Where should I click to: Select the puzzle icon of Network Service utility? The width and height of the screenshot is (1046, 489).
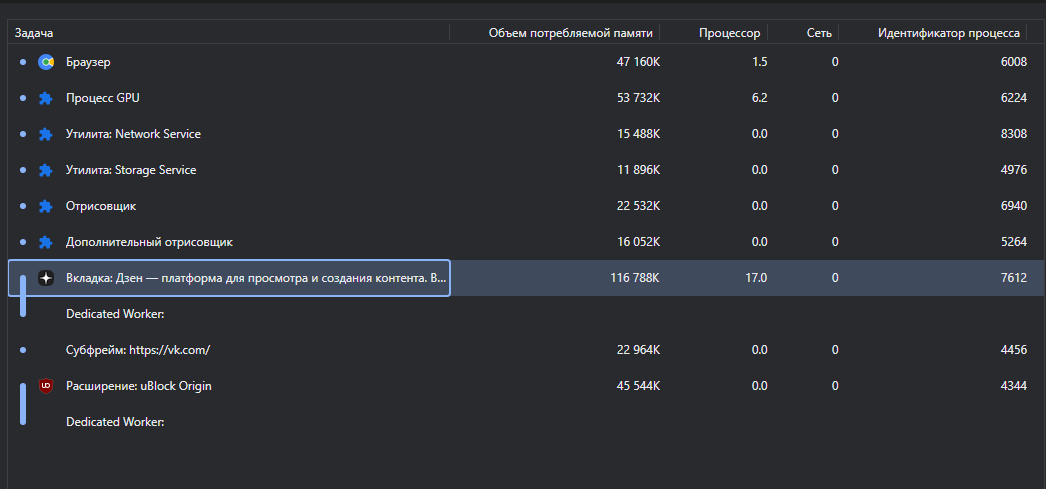point(45,134)
